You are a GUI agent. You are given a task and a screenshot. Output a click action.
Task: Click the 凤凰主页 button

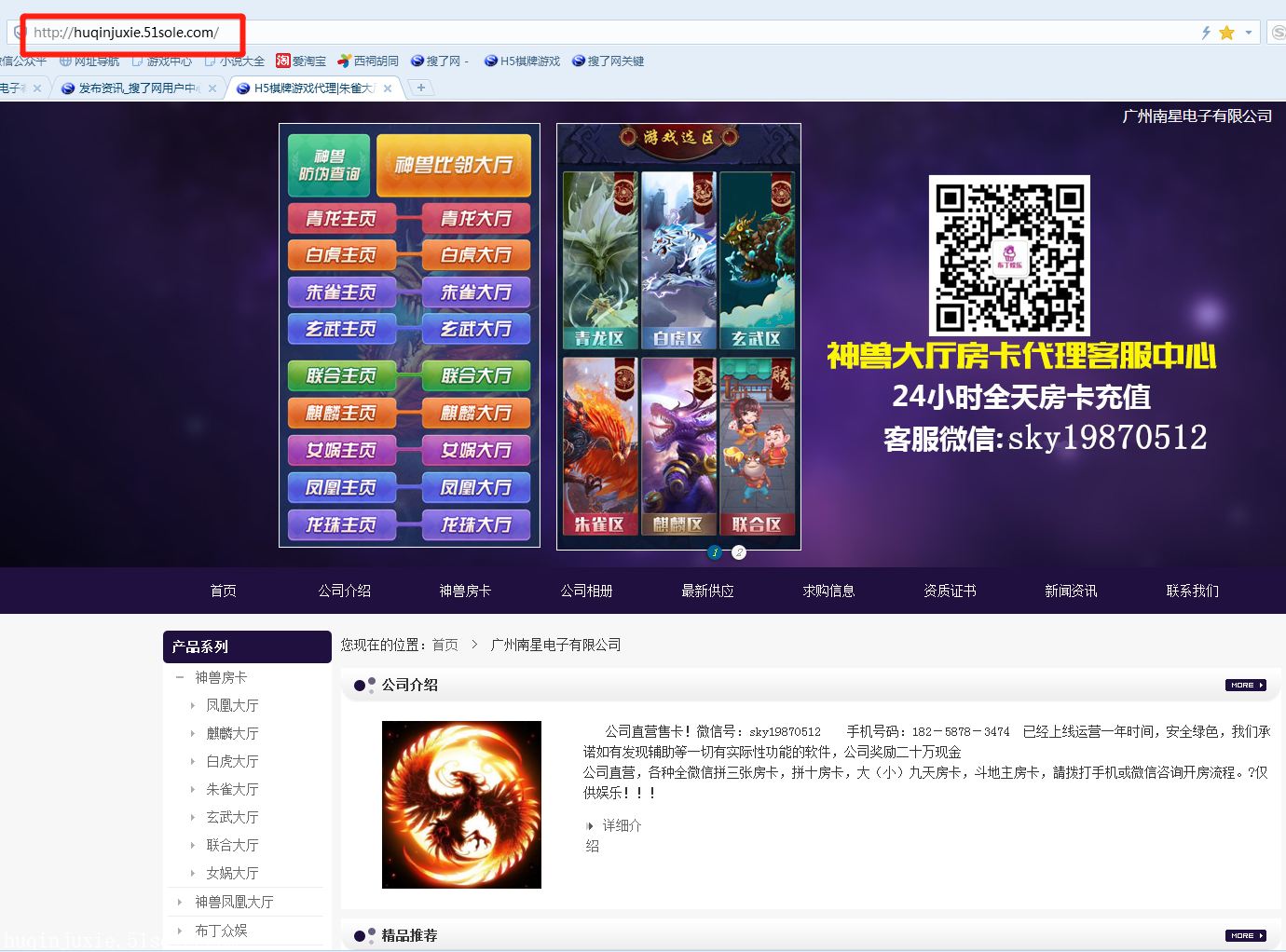click(341, 487)
